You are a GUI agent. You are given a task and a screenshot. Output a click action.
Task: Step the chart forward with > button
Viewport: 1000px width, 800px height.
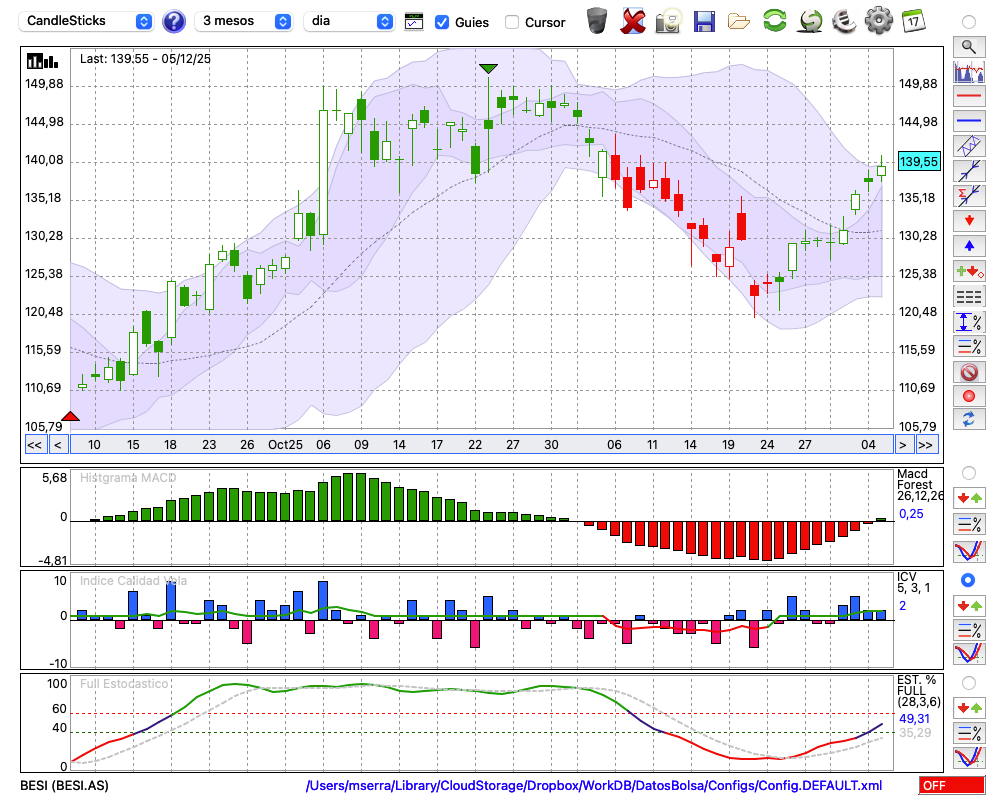902,445
